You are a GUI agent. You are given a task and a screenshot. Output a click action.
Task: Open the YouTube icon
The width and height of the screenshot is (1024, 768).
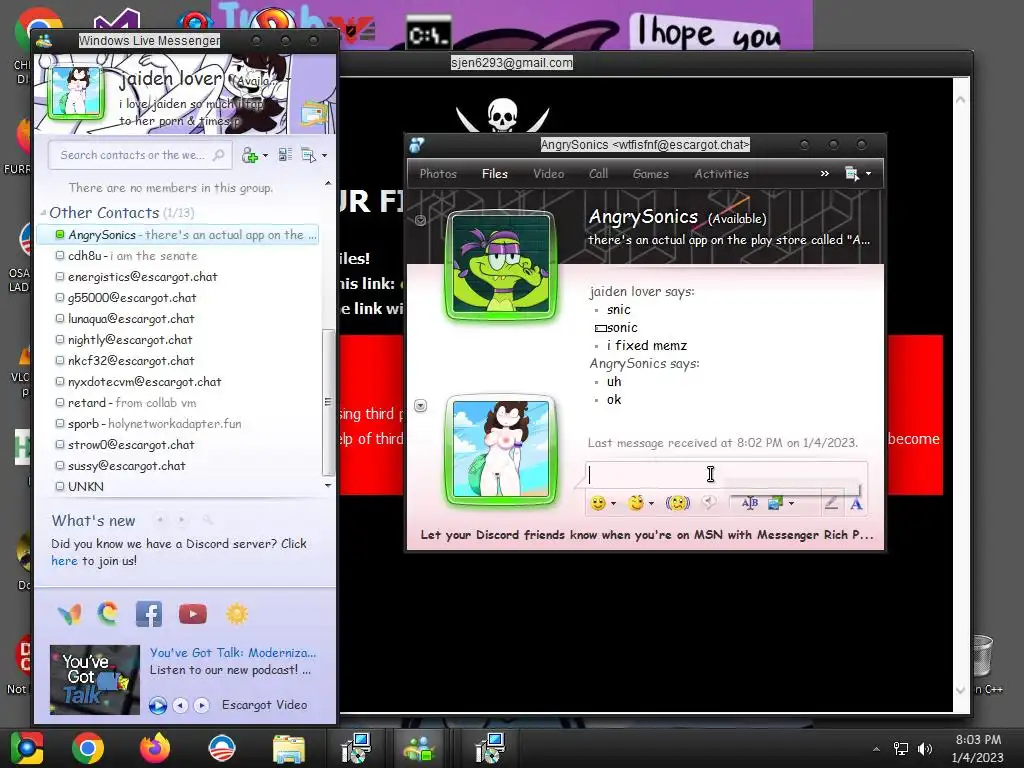193,614
